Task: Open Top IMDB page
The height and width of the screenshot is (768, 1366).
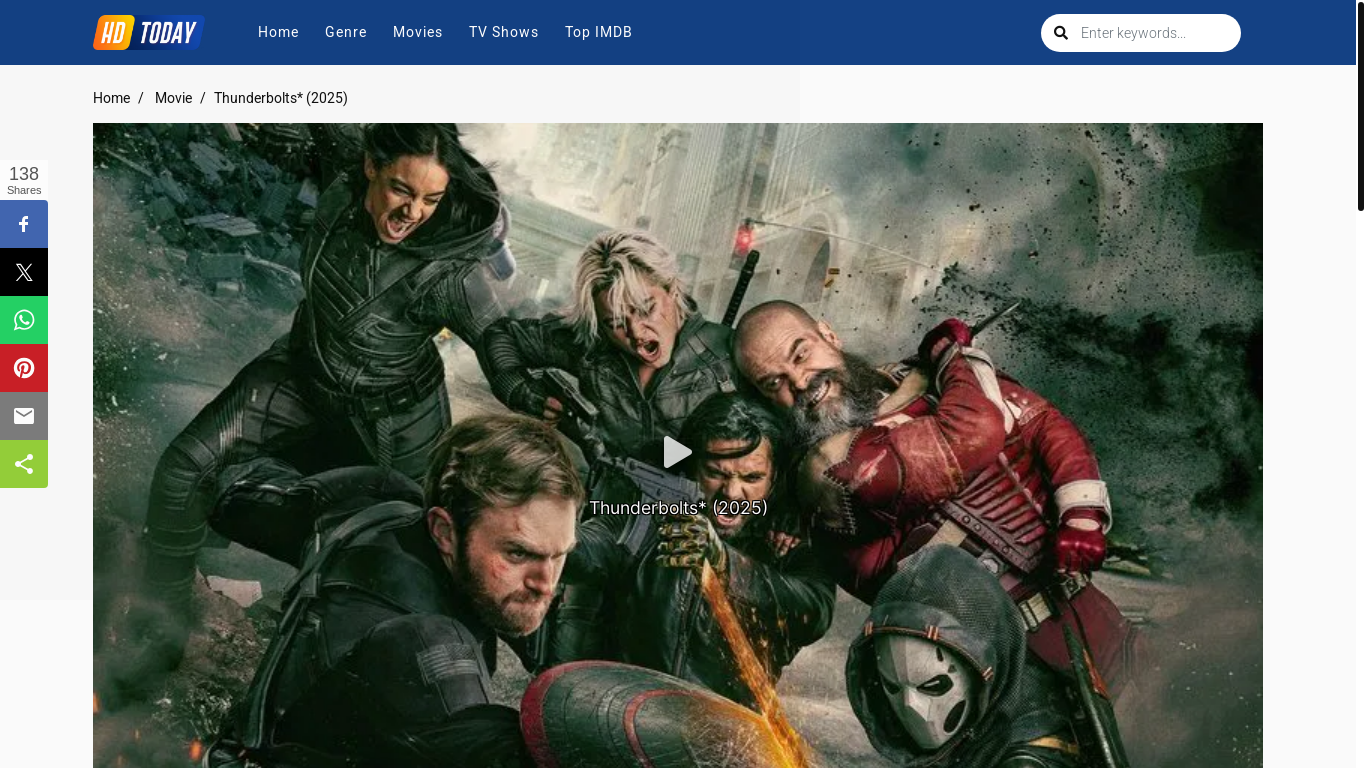Action: pos(598,32)
